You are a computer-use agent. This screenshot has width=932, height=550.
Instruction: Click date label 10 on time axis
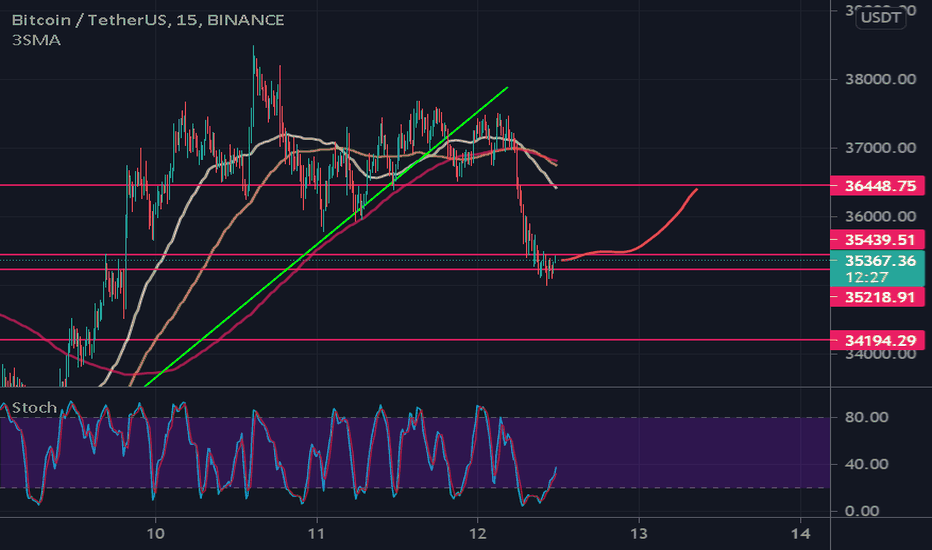pyautogui.click(x=155, y=533)
